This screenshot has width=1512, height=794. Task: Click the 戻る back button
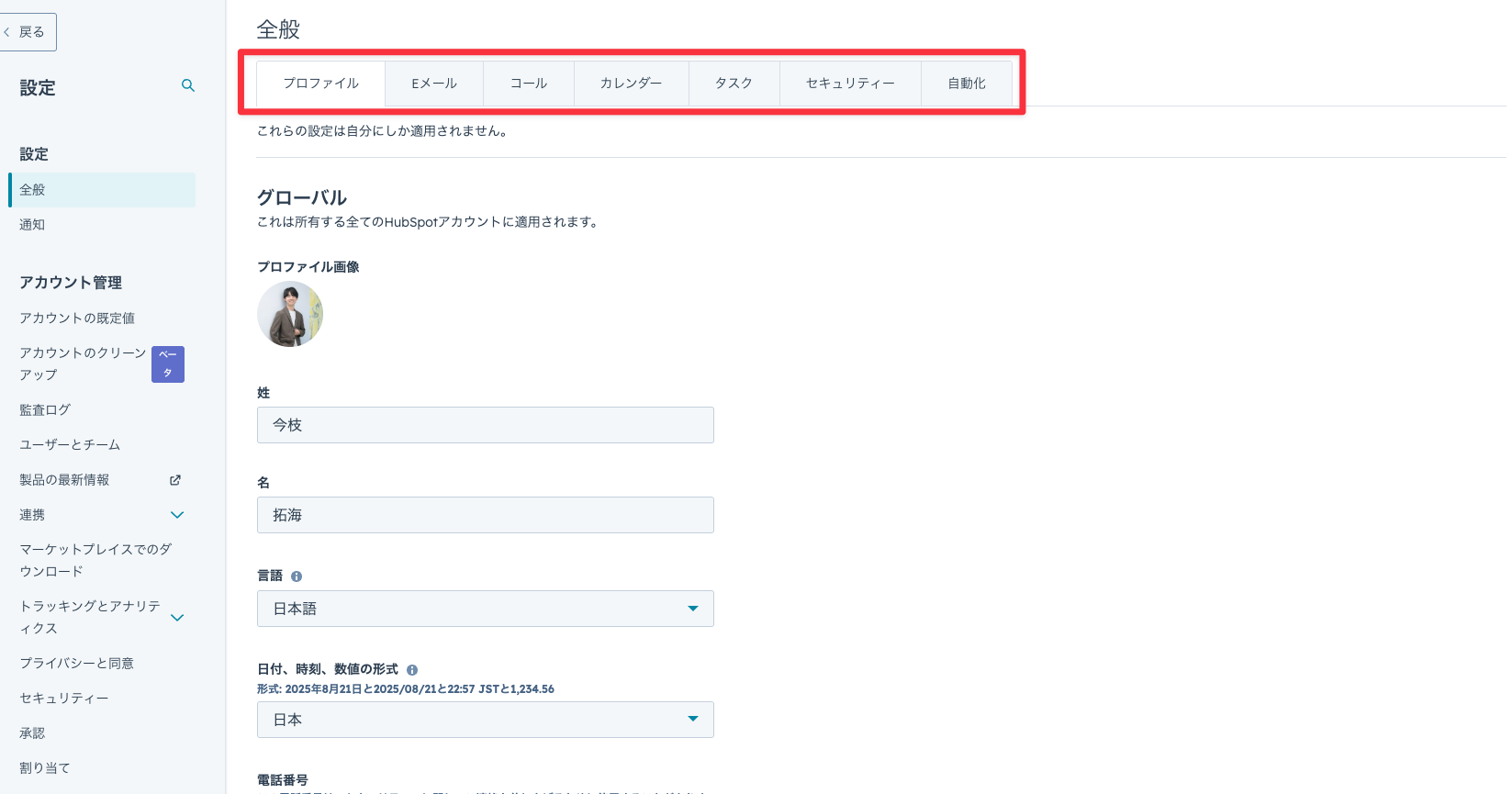tap(28, 32)
